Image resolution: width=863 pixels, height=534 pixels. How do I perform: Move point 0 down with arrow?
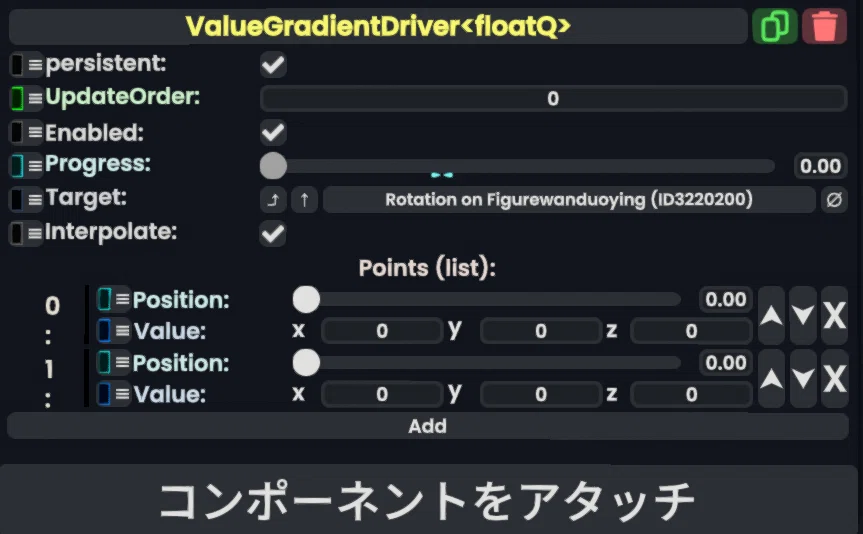(803, 315)
